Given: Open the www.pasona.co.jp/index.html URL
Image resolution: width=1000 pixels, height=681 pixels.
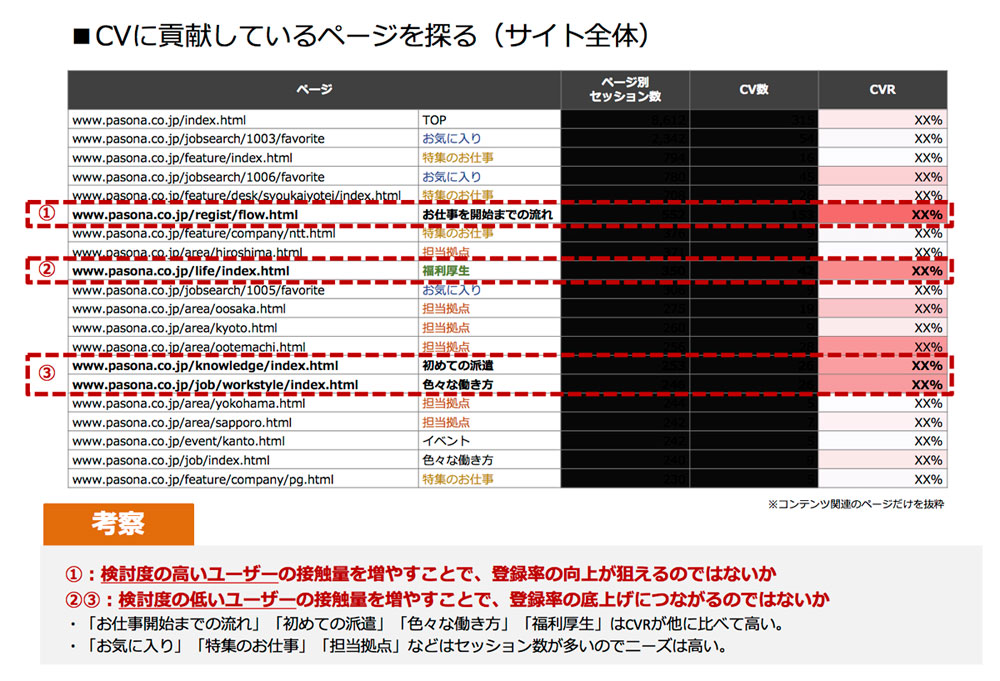Looking at the screenshot, I should [x=159, y=119].
